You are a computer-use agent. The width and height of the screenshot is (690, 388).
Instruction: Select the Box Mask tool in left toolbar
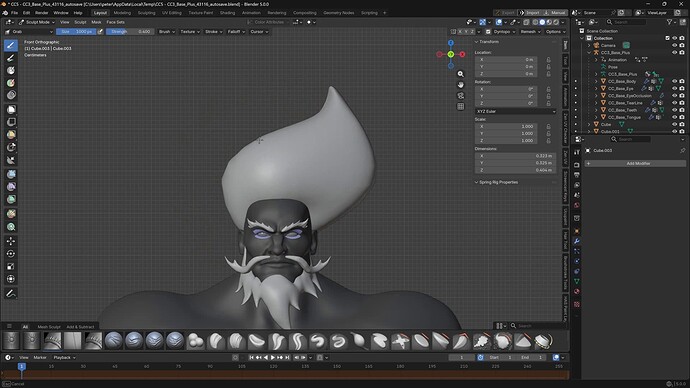pyautogui.click(x=11, y=109)
